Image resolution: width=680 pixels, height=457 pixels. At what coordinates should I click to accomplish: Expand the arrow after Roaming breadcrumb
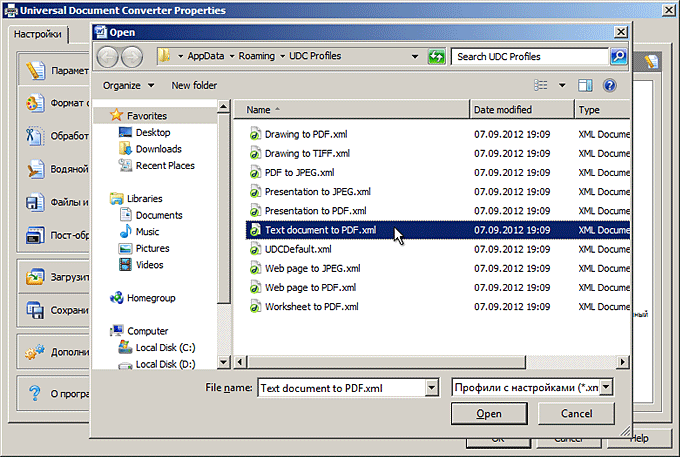pyautogui.click(x=282, y=56)
